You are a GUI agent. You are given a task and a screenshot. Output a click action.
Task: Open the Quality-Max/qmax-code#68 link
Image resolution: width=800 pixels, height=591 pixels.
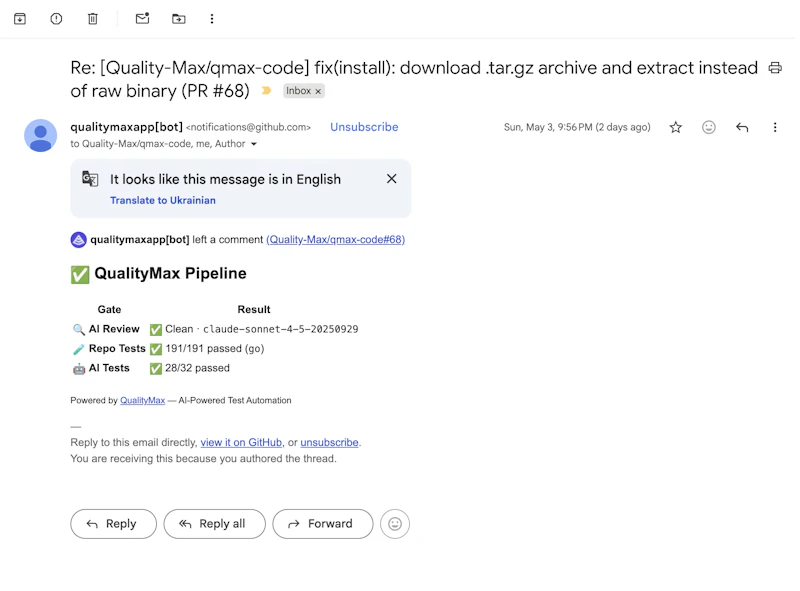tap(335, 239)
